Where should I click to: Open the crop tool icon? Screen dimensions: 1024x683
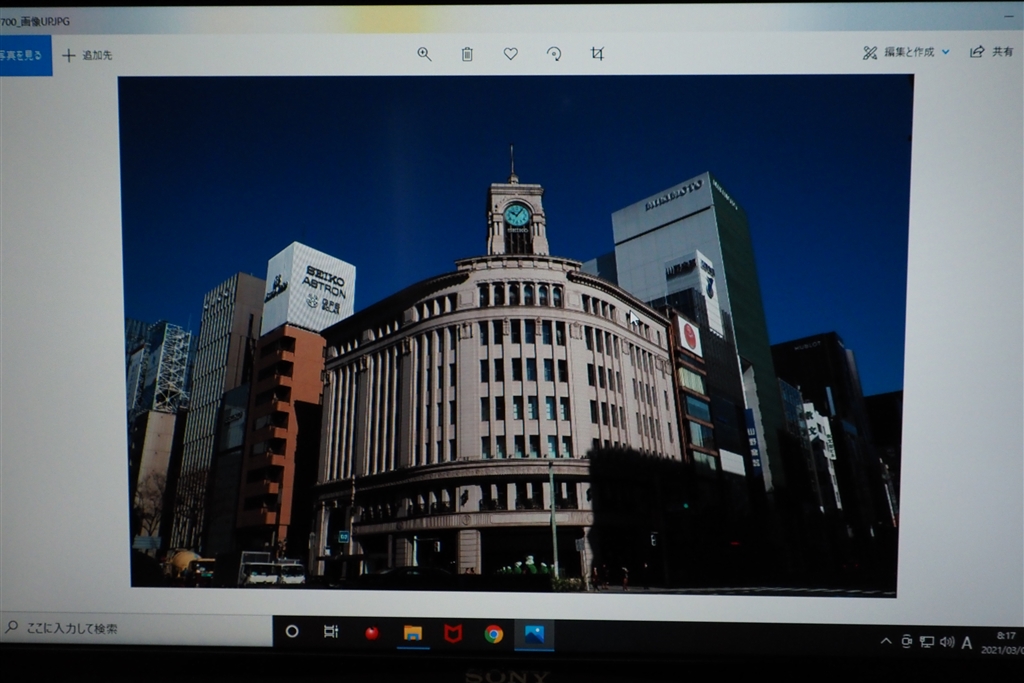[x=597, y=53]
